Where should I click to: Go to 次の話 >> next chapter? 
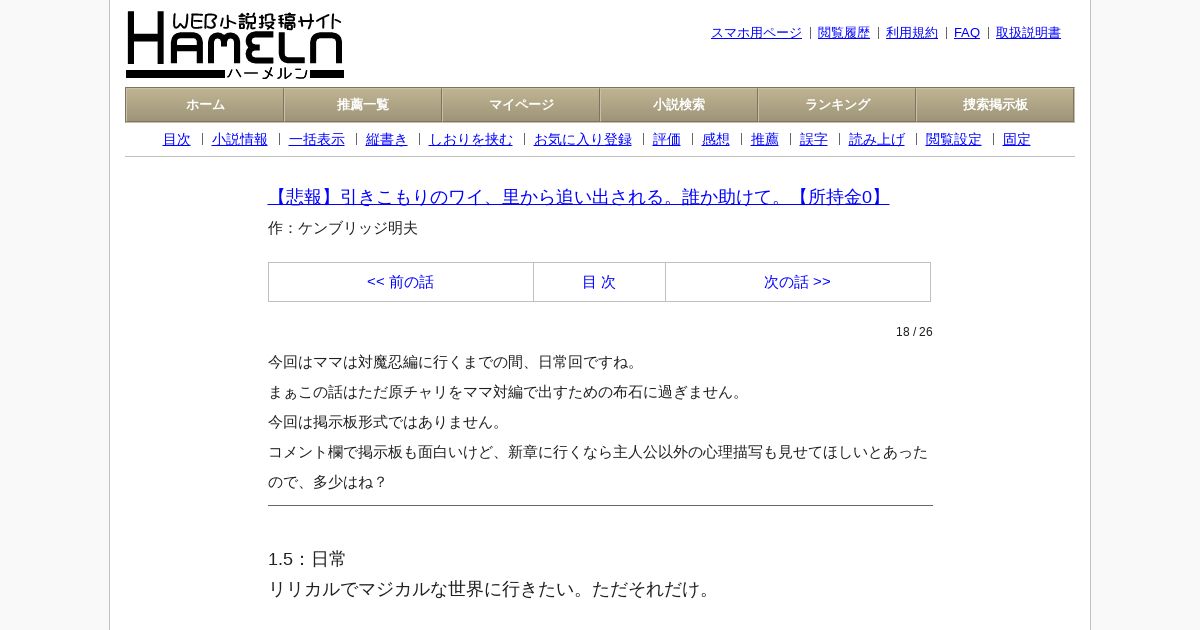click(797, 282)
